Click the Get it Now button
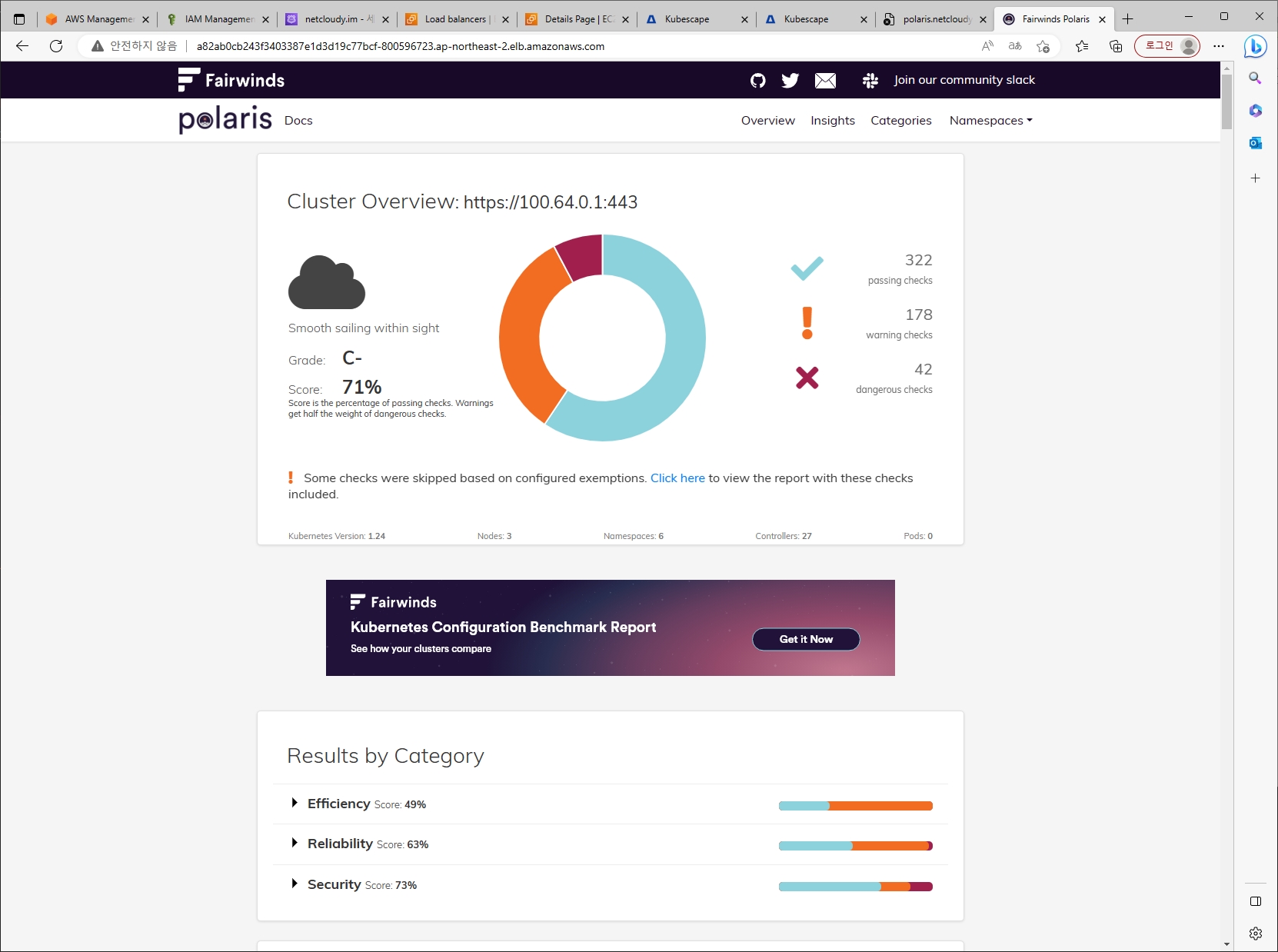This screenshot has width=1278, height=952. (806, 639)
